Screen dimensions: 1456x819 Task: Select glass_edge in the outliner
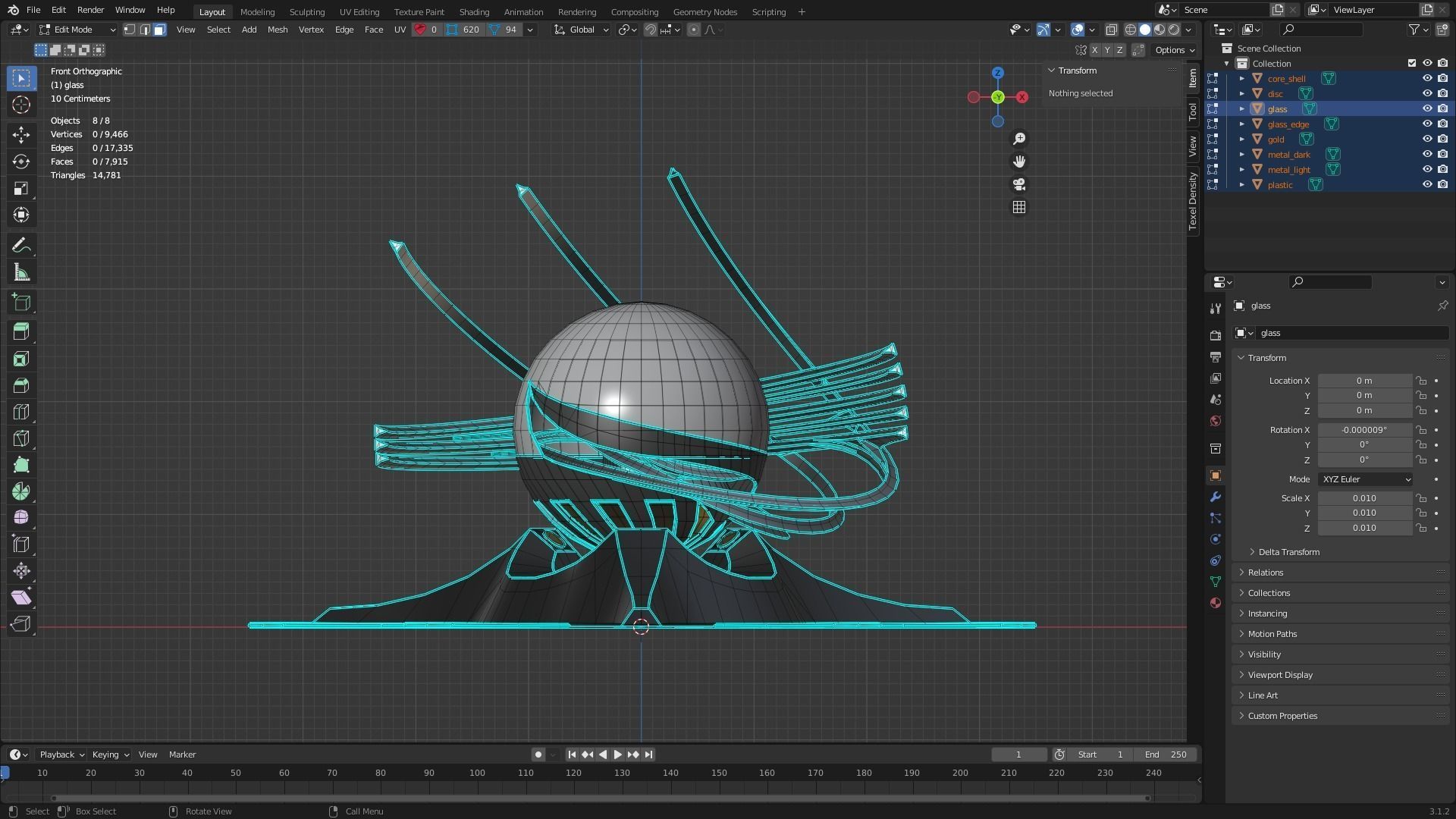point(1288,124)
